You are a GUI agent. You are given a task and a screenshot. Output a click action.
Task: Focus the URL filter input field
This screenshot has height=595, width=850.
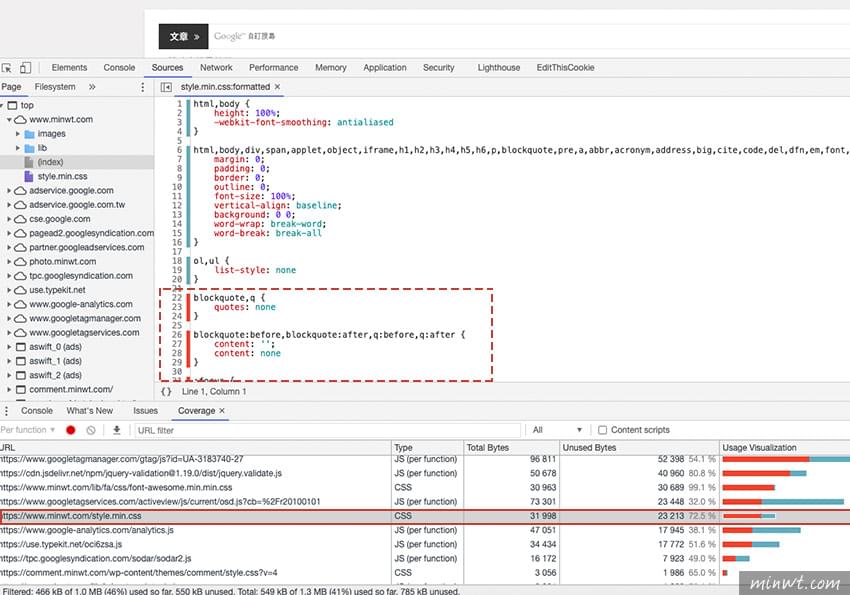[x=327, y=430]
